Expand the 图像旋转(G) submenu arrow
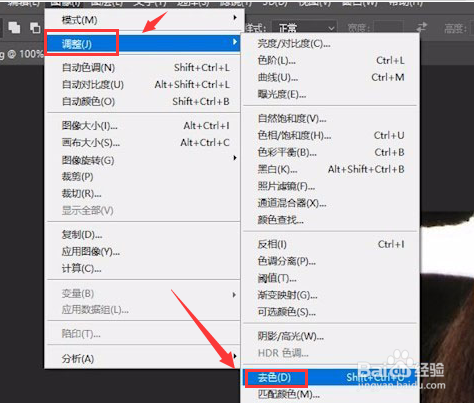This screenshot has width=474, height=403. pos(235,158)
